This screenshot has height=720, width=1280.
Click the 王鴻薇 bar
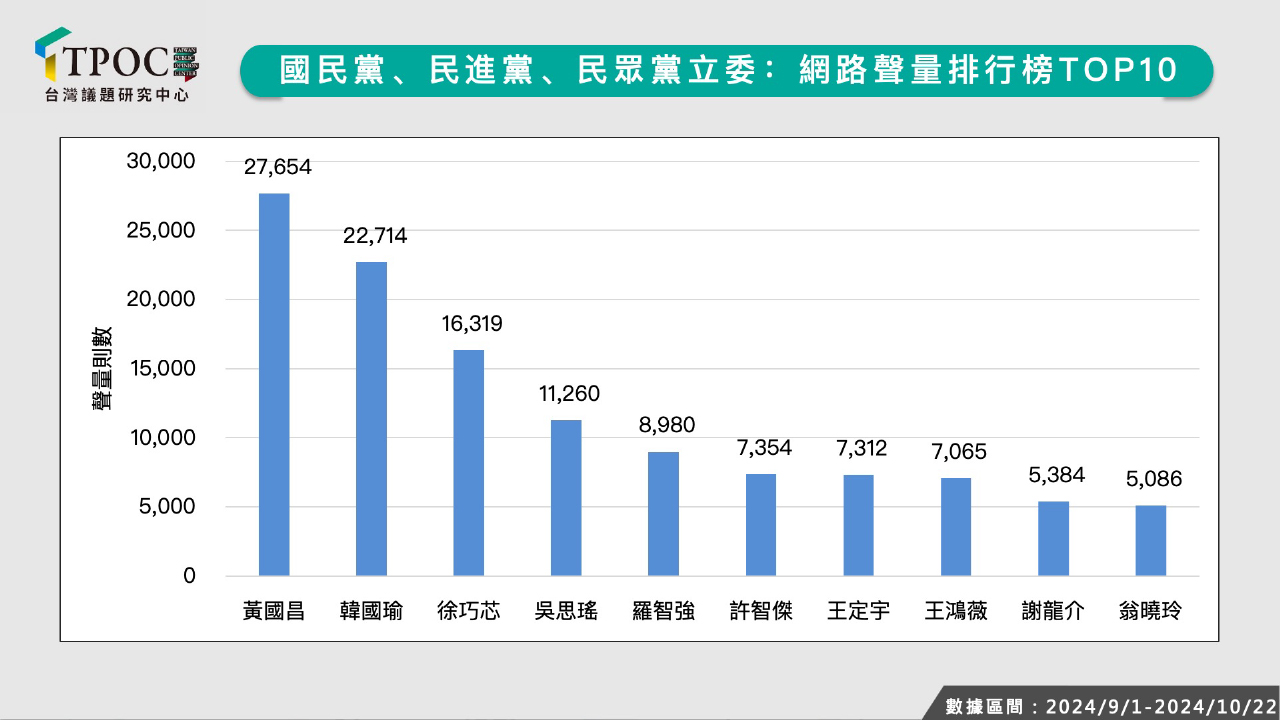tap(956, 527)
